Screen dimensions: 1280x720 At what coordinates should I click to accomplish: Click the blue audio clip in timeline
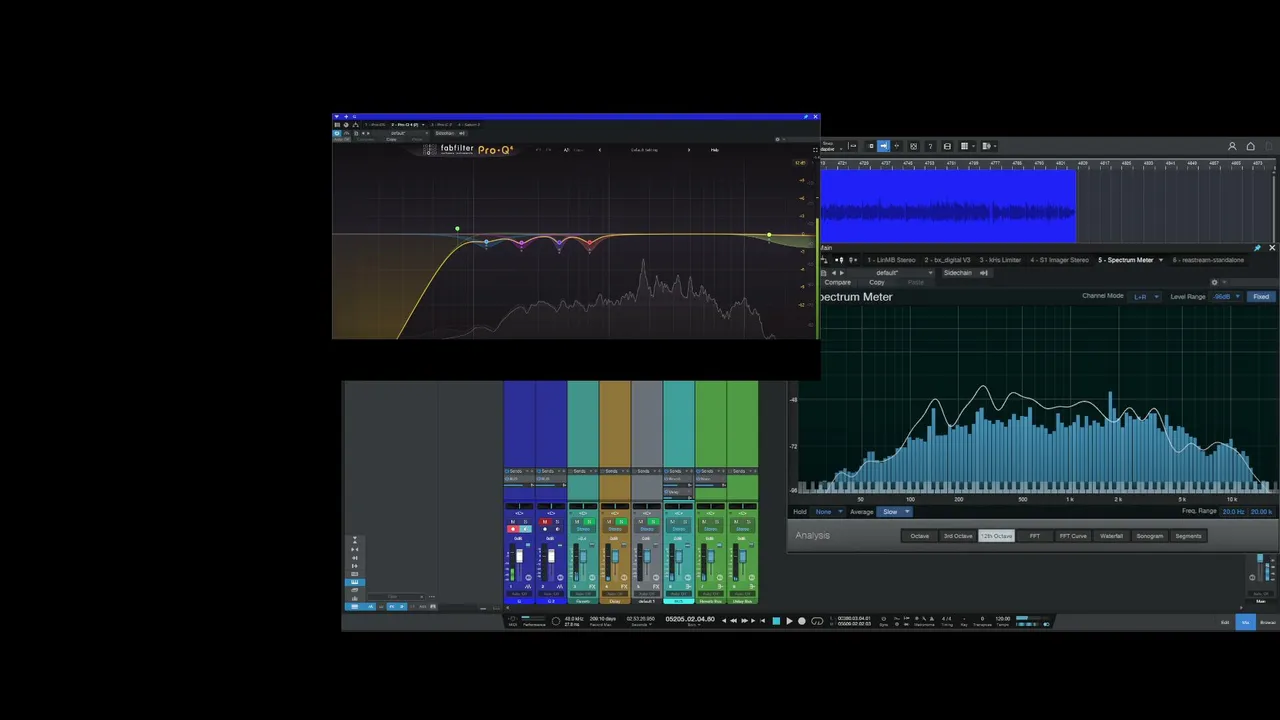(948, 206)
